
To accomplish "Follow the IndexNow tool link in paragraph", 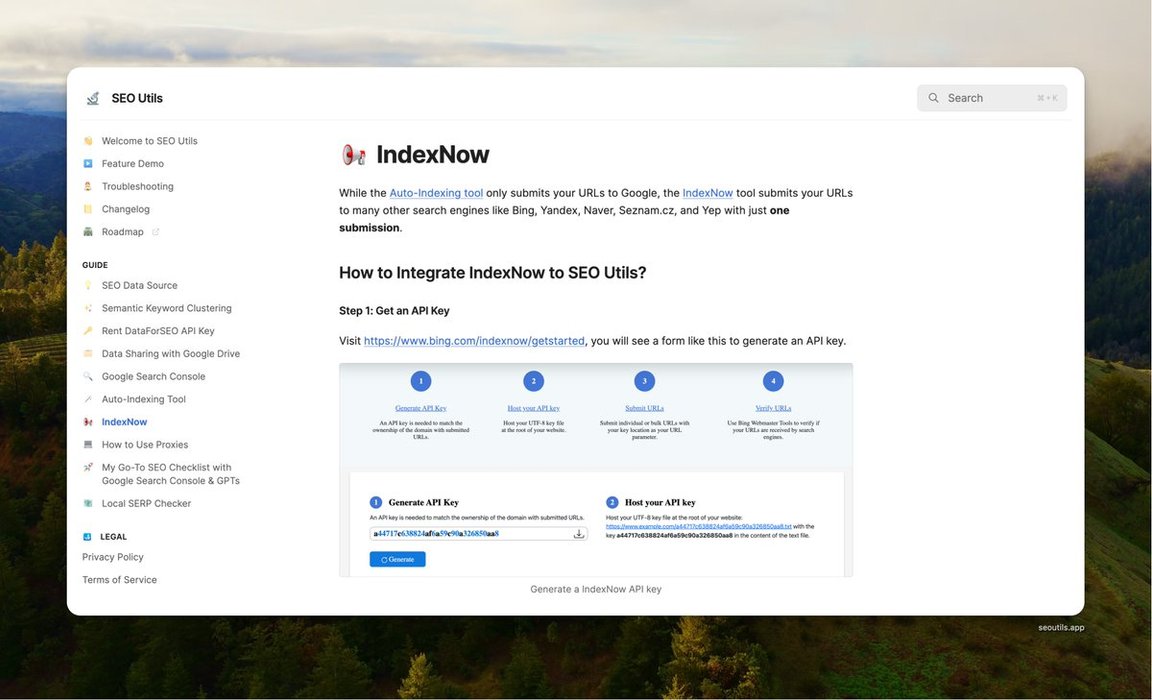I will (x=707, y=193).
